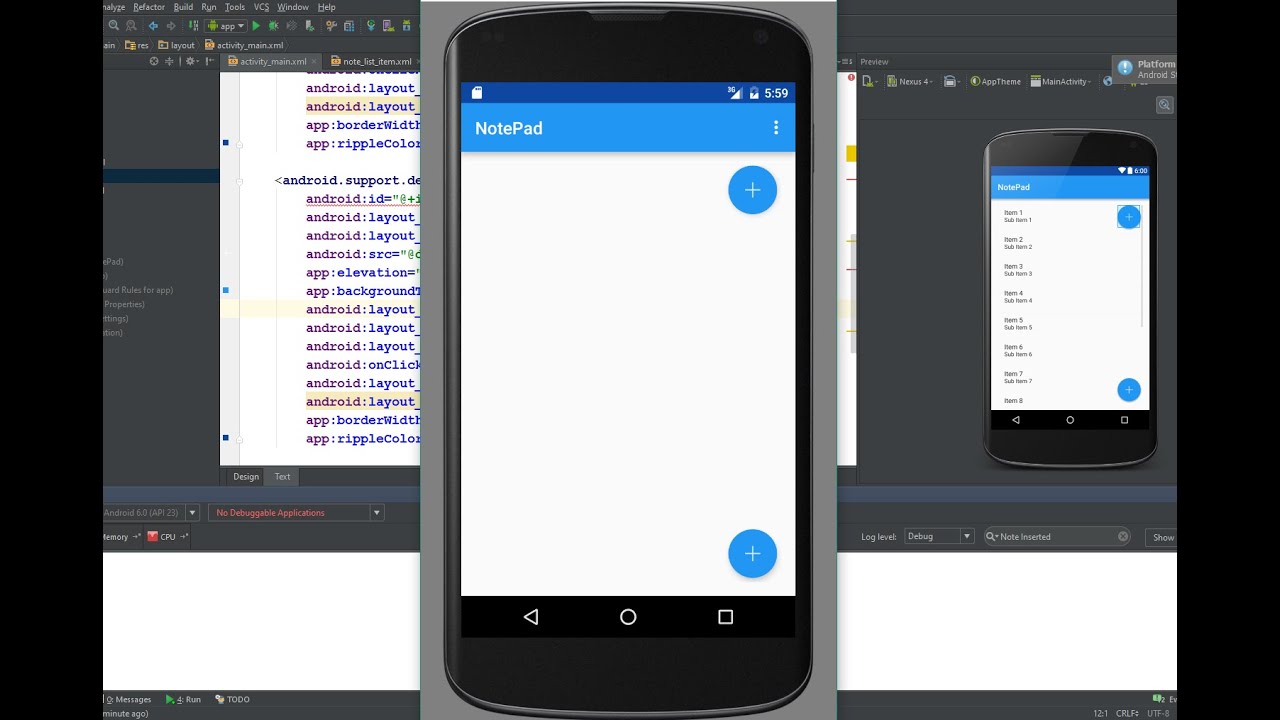Open the orientation dropdown in Preview
Screen dimensions: 1280x720
click(x=952, y=82)
